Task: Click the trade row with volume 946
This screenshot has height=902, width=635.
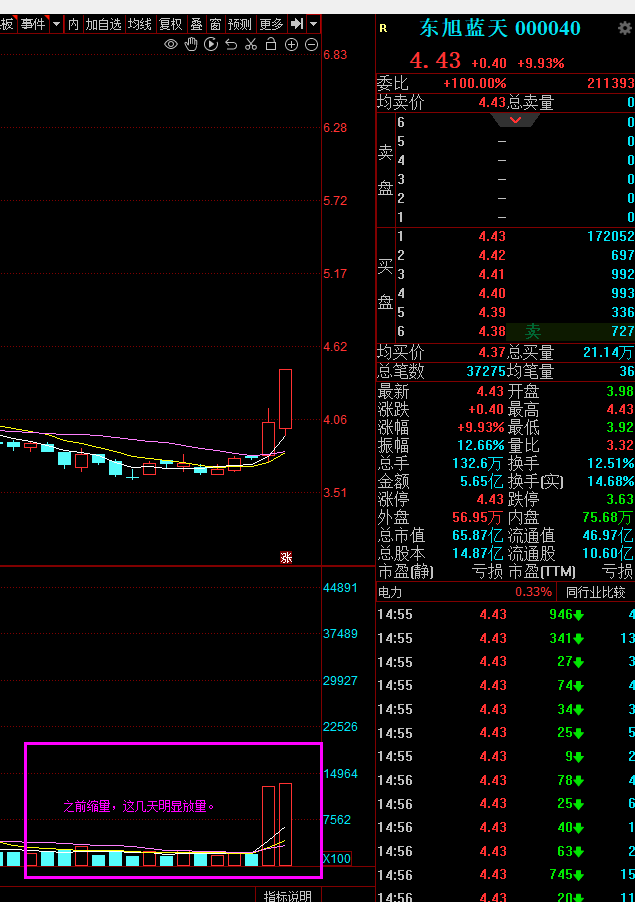Action: [506, 614]
